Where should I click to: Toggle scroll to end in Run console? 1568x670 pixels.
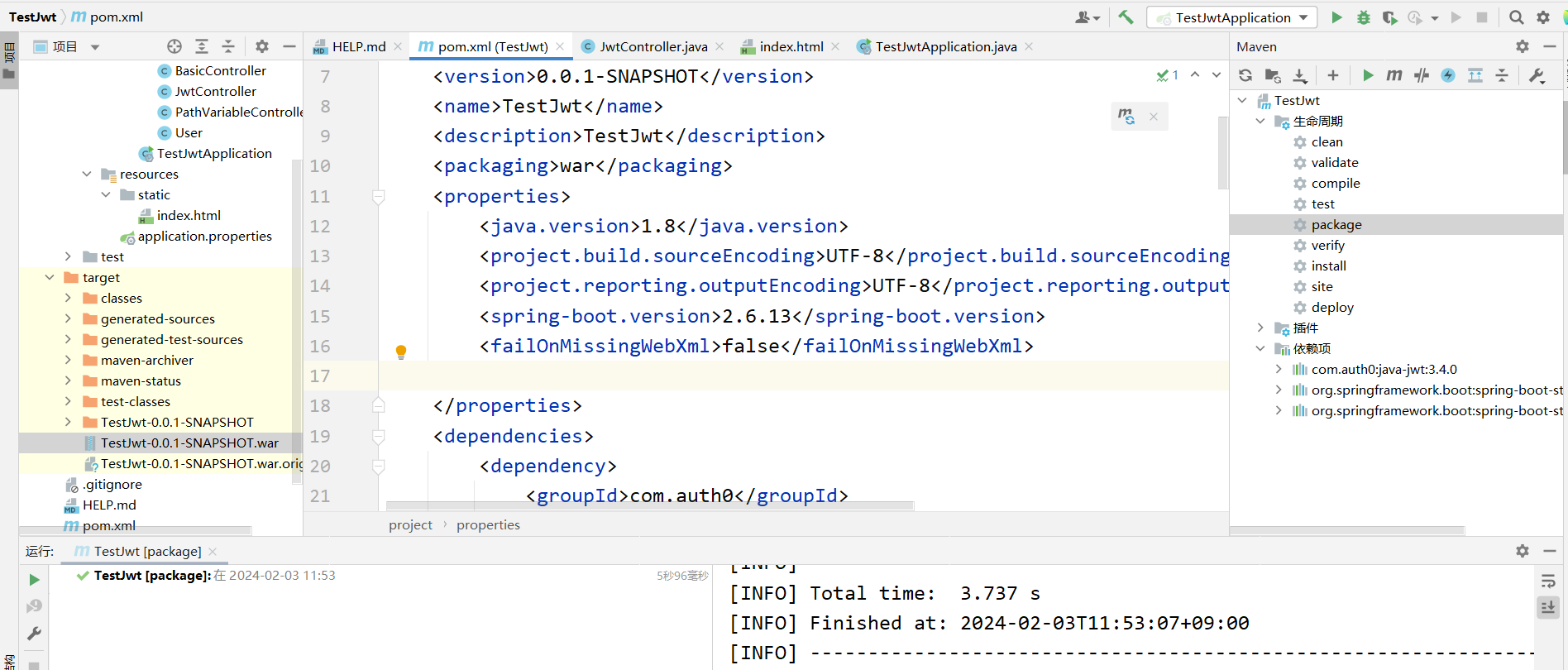1548,608
